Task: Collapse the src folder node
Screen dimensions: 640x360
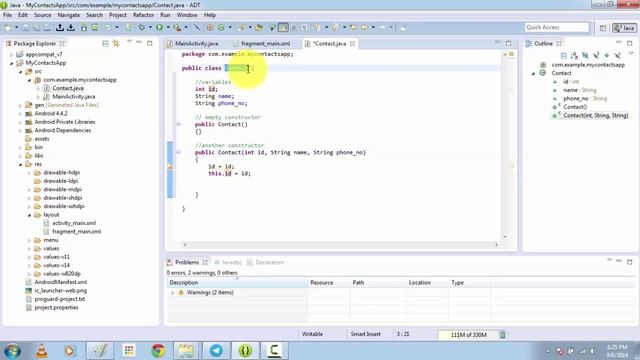Action: click(20, 71)
